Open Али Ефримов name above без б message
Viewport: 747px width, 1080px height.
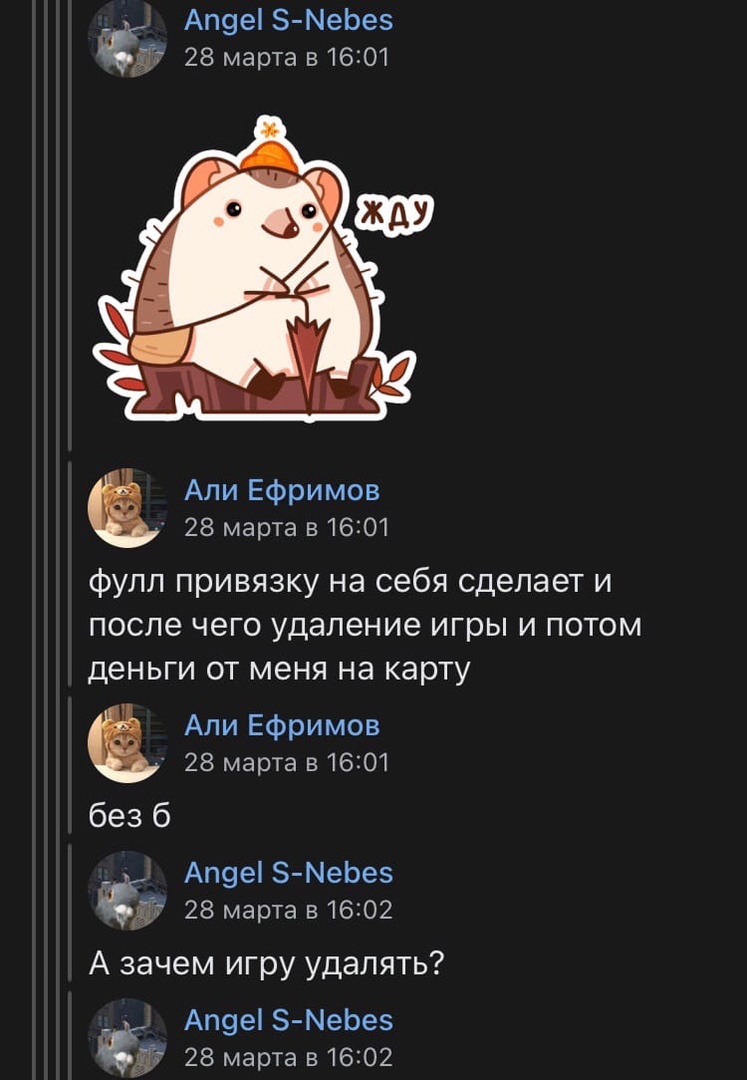(282, 726)
